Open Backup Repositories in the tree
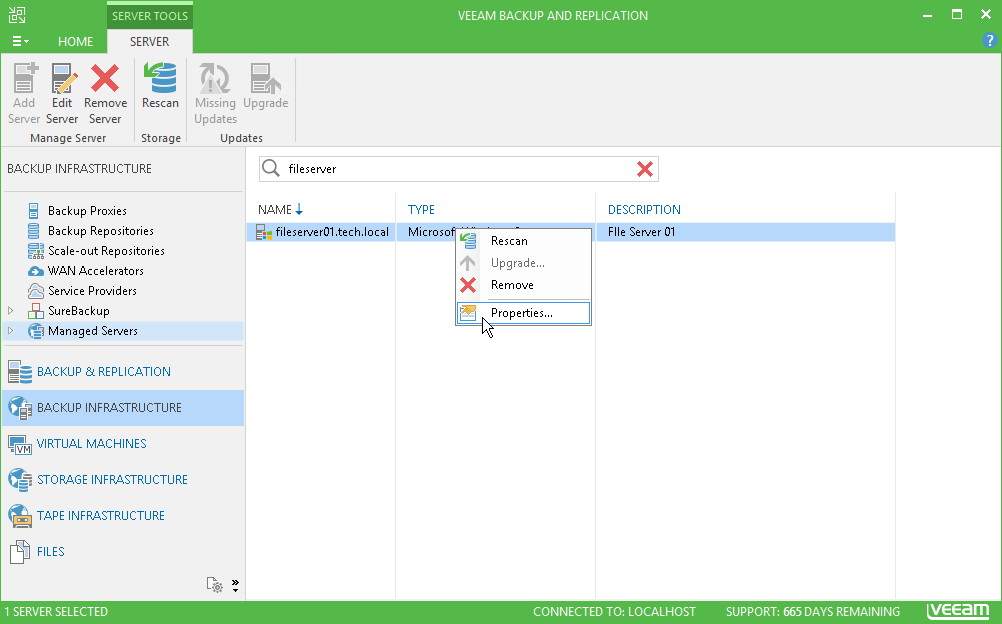This screenshot has height=624, width=1002. (x=100, y=231)
